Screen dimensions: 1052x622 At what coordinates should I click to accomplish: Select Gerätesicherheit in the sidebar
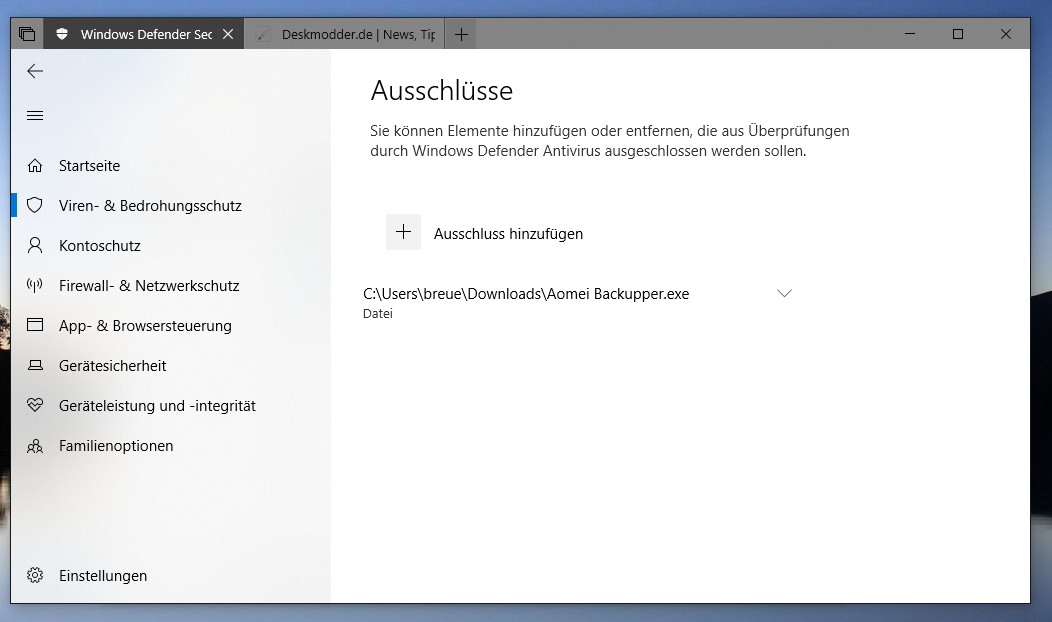[x=113, y=366]
